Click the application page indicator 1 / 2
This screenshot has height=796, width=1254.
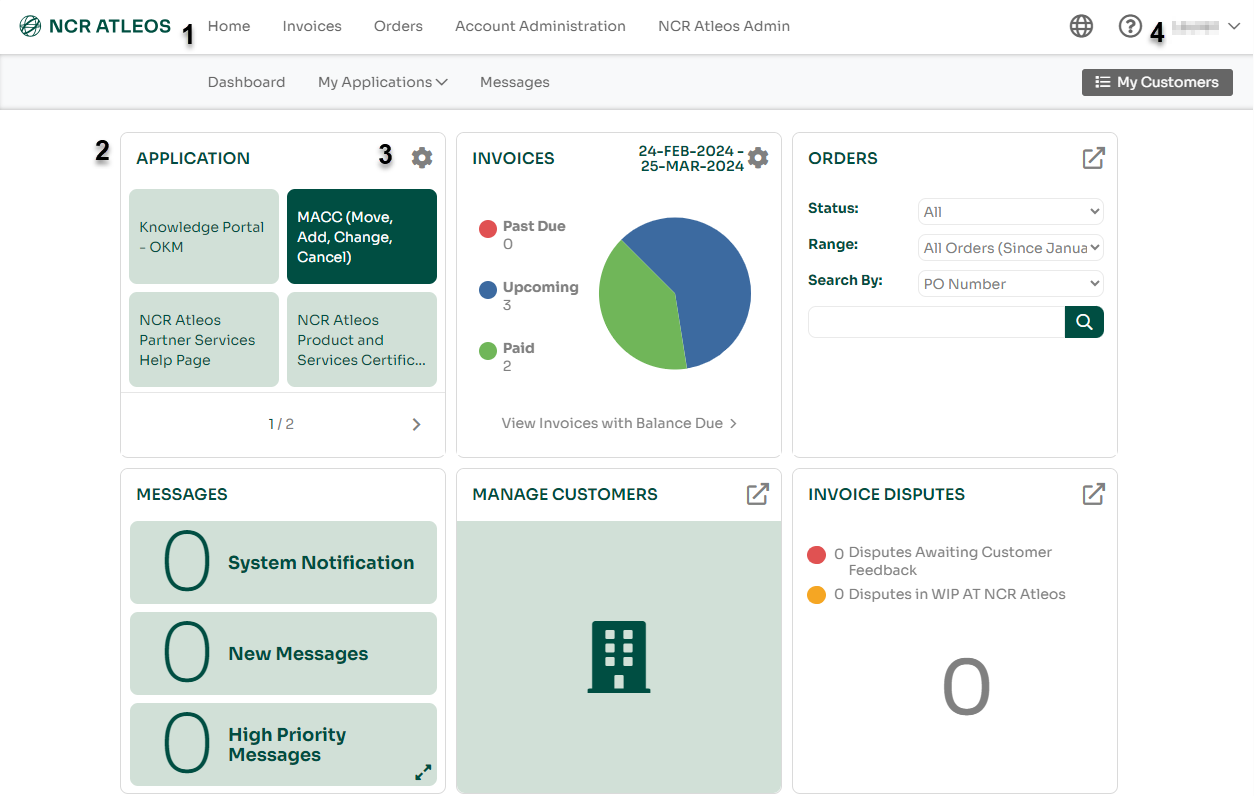281,424
